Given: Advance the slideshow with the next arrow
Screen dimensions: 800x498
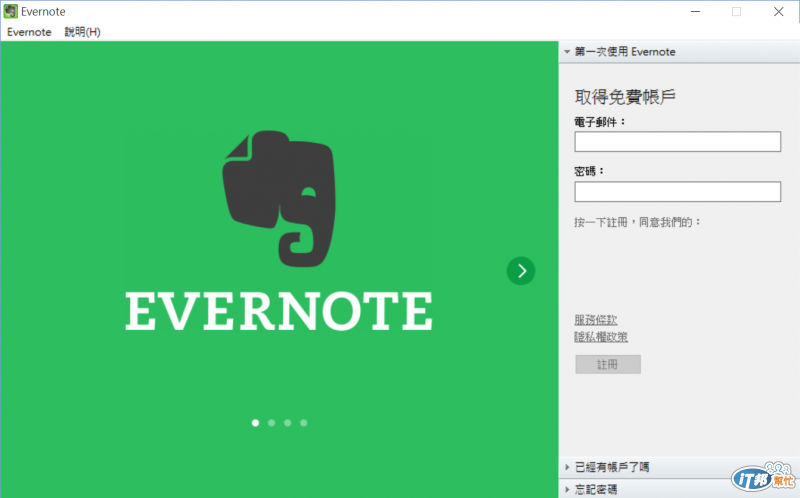Looking at the screenshot, I should click(x=521, y=270).
